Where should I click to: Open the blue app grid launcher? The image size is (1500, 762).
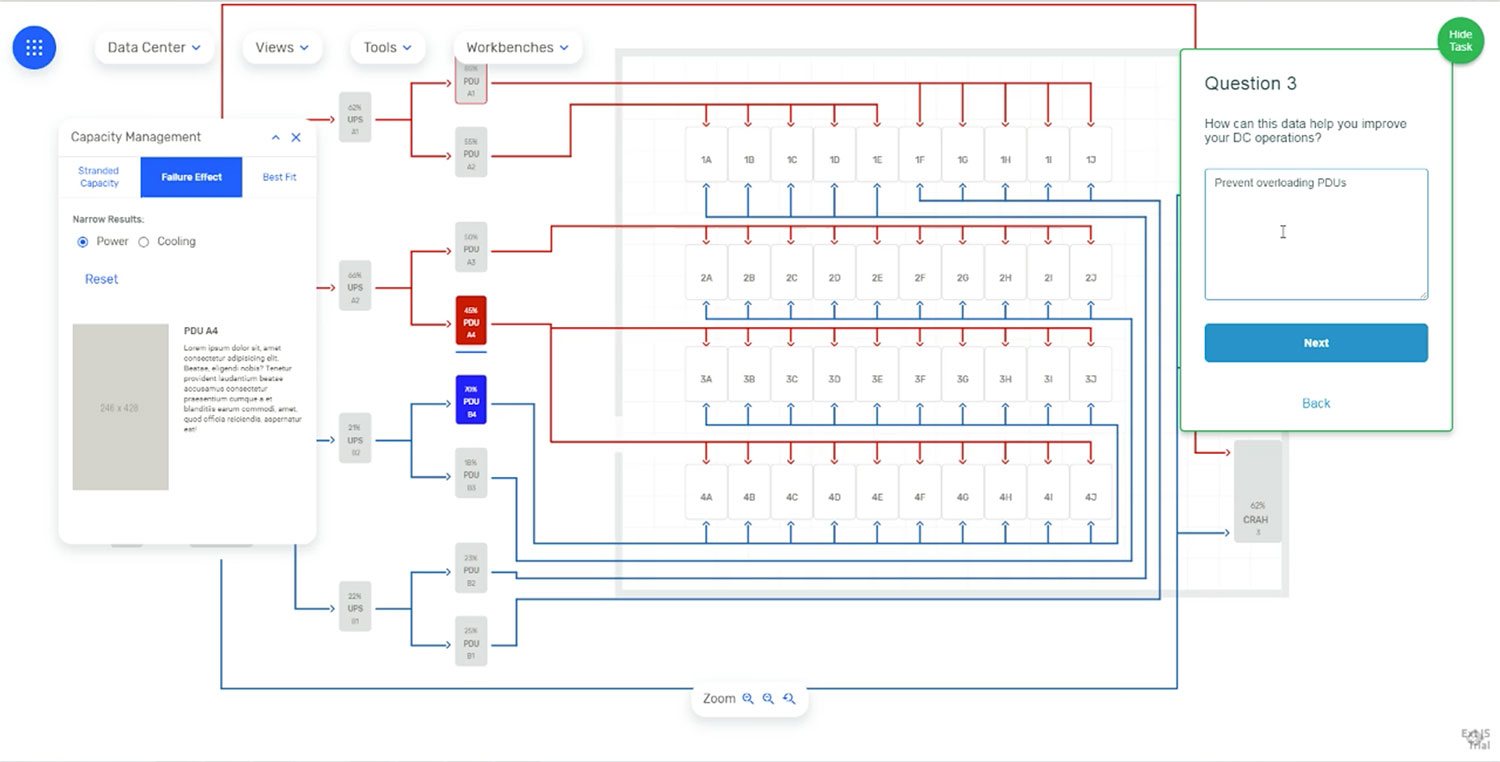[x=34, y=47]
